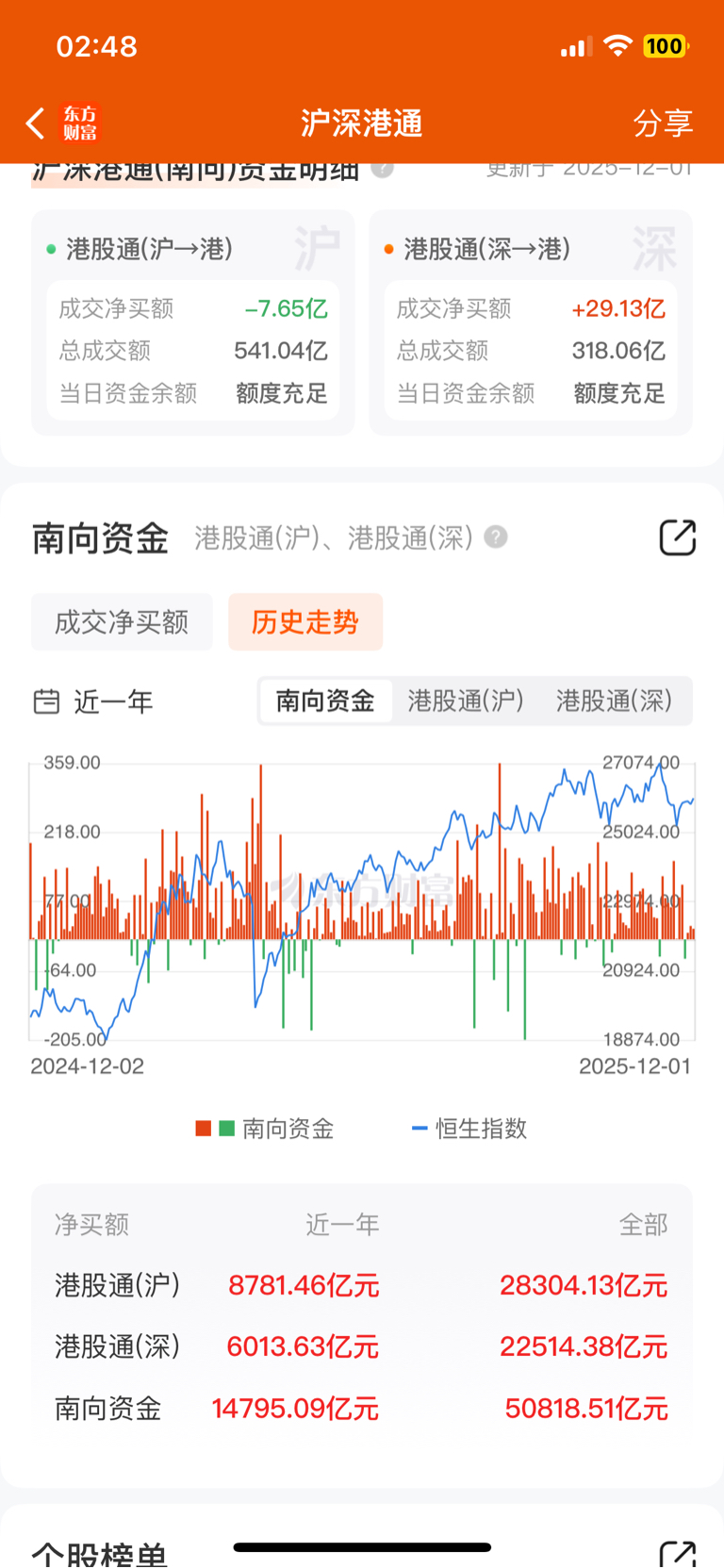This screenshot has height=1568, width=724.
Task: Tap the 318.06亿 total turnover value
Action: (618, 351)
